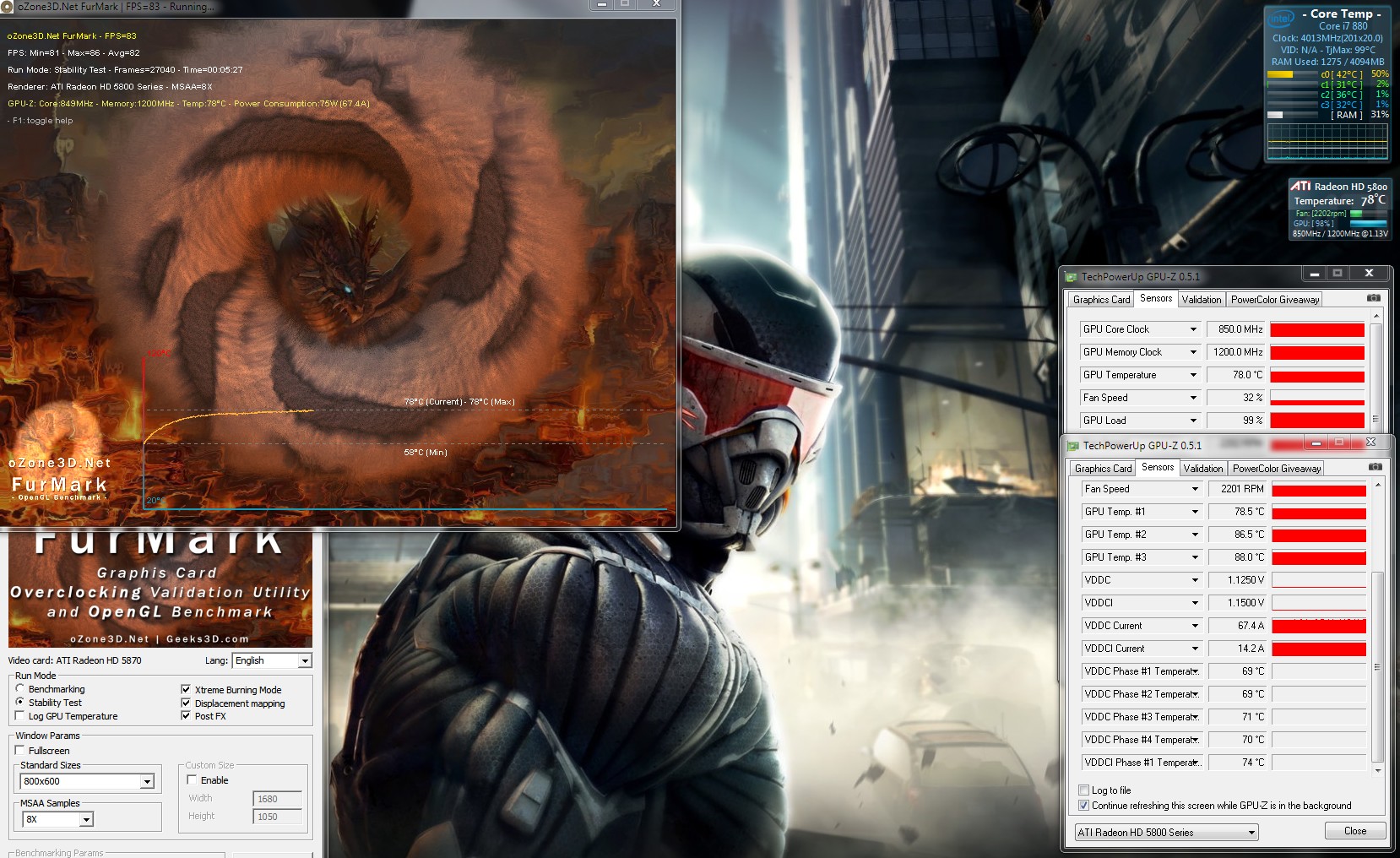Toggle Xtreme Burning Mode checkbox

pos(186,689)
